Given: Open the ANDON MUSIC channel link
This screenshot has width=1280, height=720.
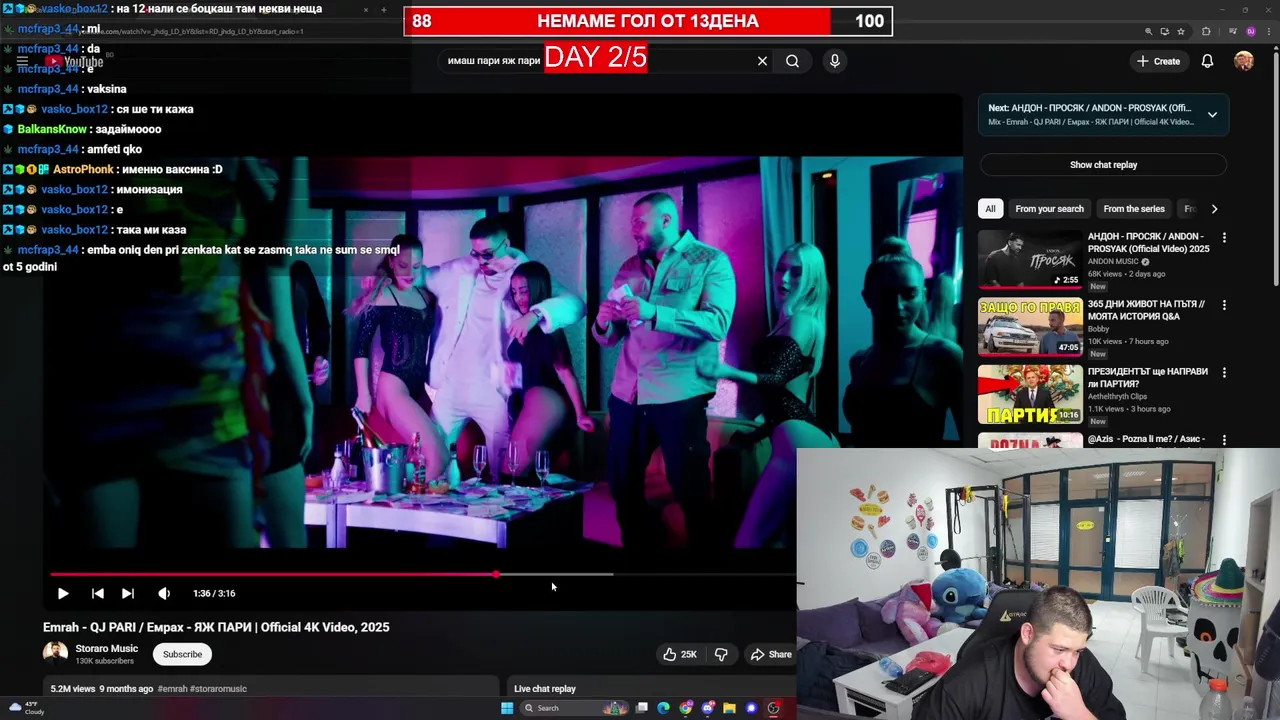Looking at the screenshot, I should coord(1114,262).
